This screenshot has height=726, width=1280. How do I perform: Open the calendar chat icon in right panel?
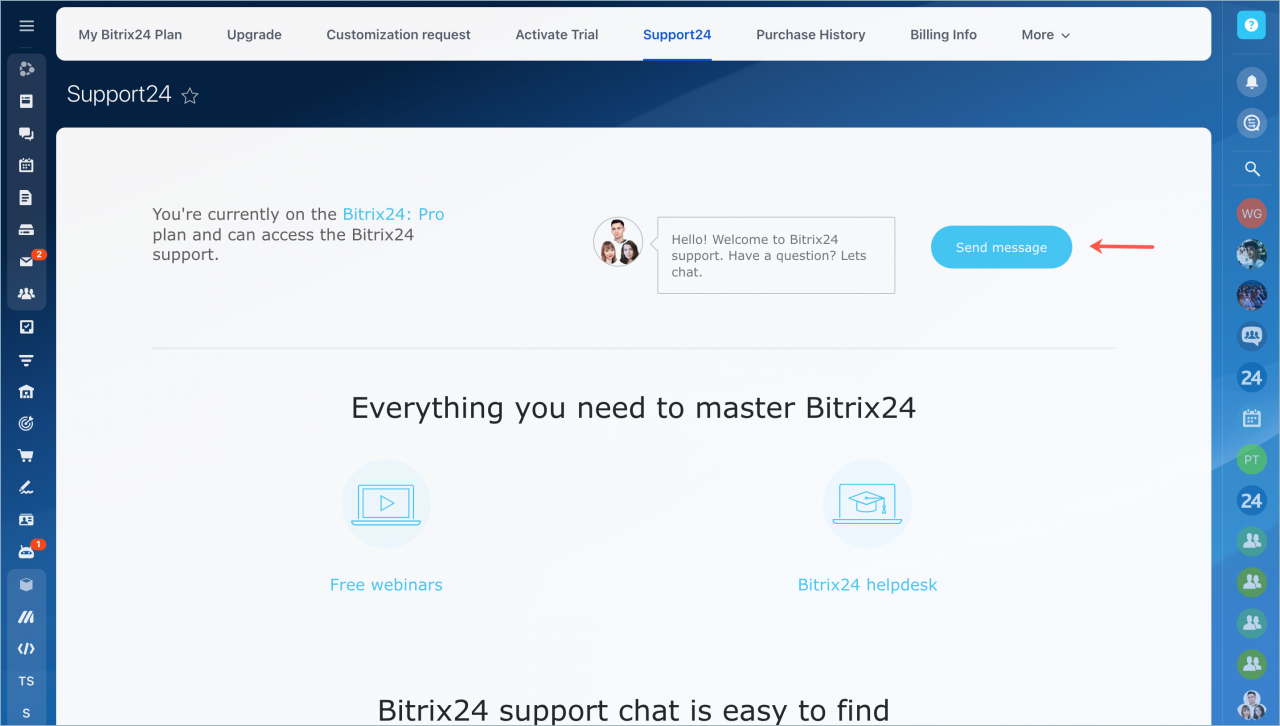tap(1251, 418)
